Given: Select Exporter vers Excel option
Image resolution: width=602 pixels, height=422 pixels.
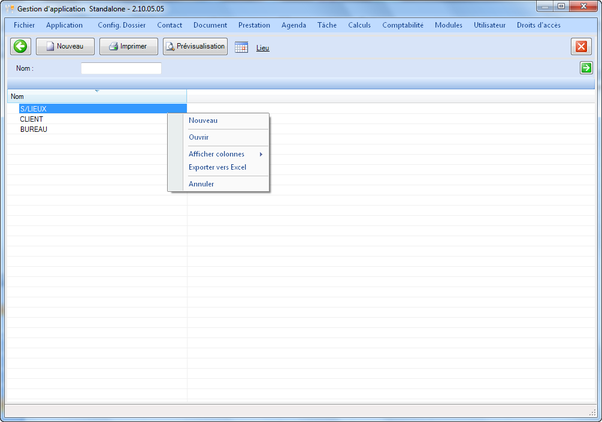Looking at the screenshot, I should [x=217, y=167].
